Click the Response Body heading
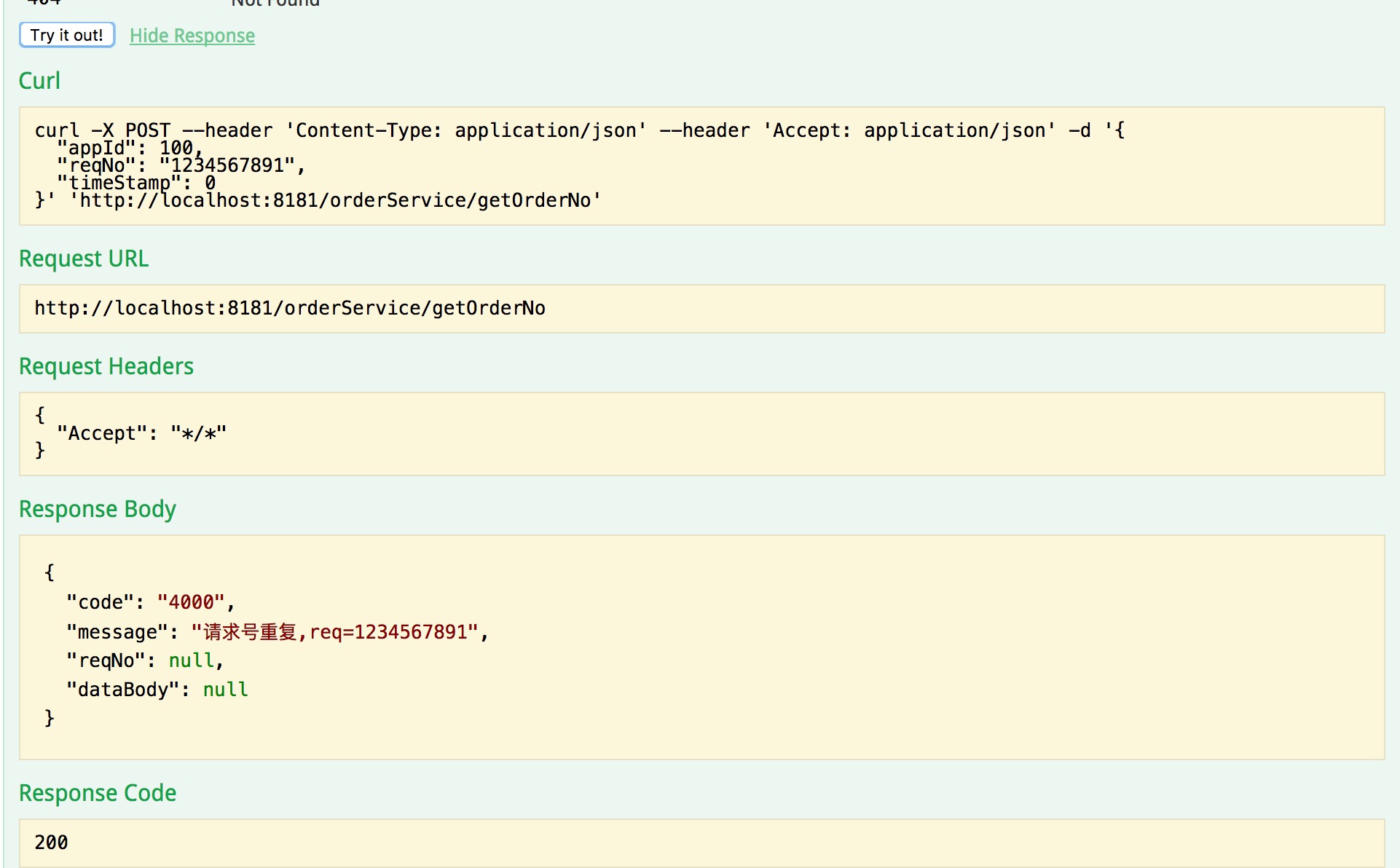 [x=97, y=509]
